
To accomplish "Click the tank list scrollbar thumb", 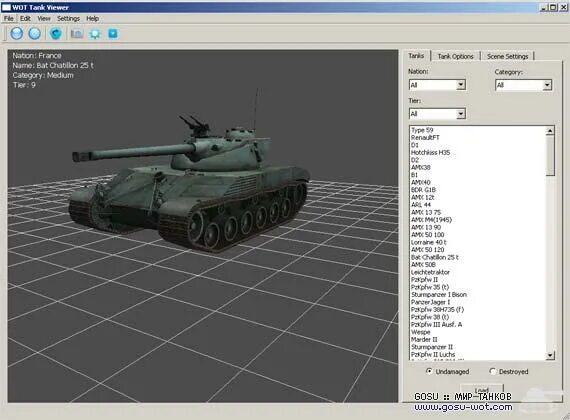I will click(550, 155).
